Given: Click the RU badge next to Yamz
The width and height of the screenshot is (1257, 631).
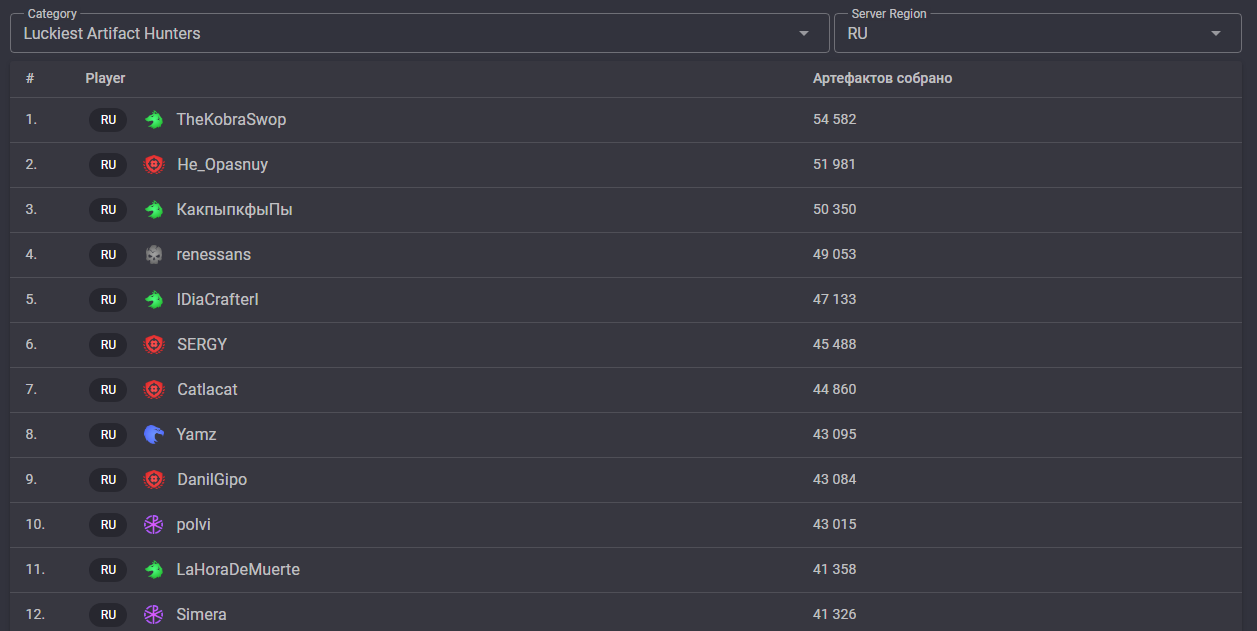Looking at the screenshot, I should tap(108, 435).
